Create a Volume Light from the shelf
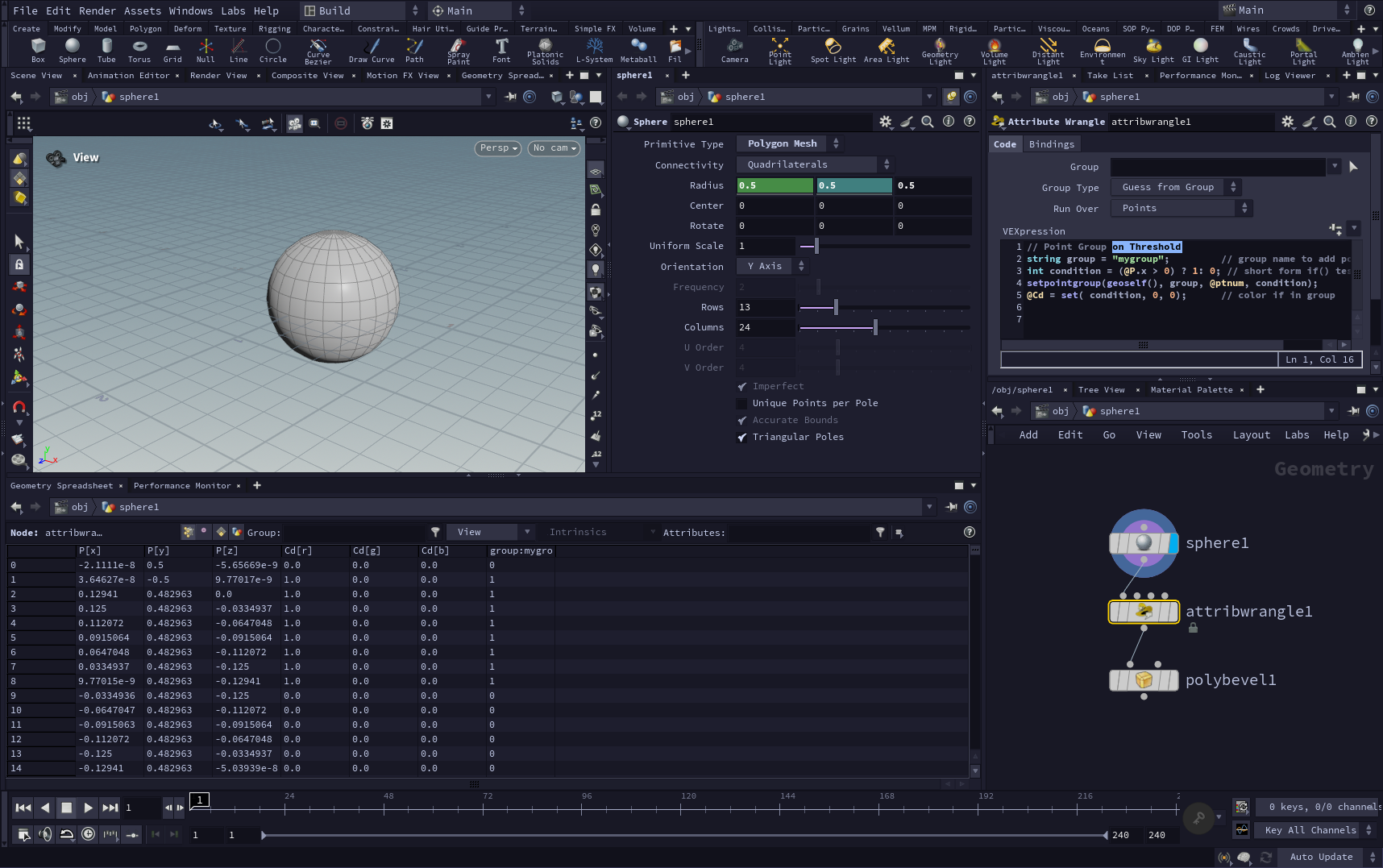 995,50
